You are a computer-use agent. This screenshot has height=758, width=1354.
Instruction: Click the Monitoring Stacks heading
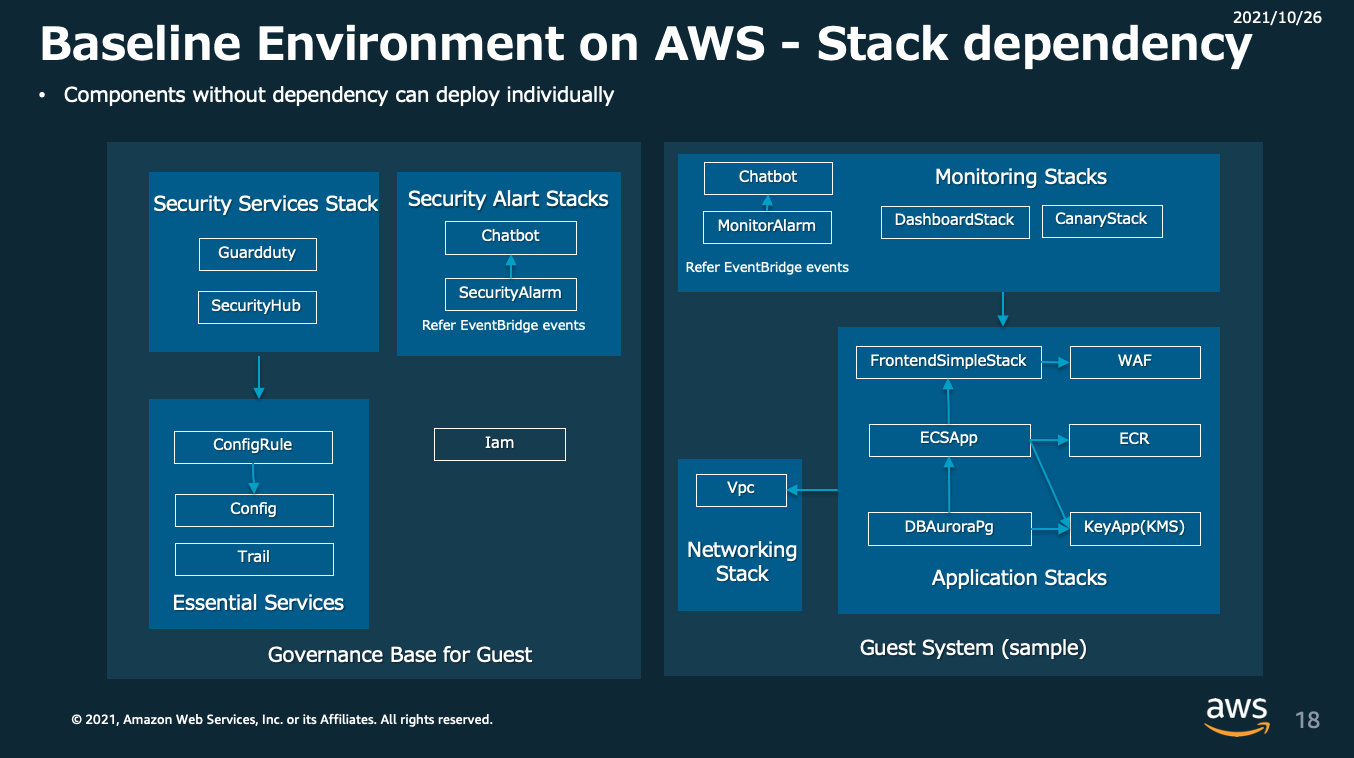(x=1021, y=177)
